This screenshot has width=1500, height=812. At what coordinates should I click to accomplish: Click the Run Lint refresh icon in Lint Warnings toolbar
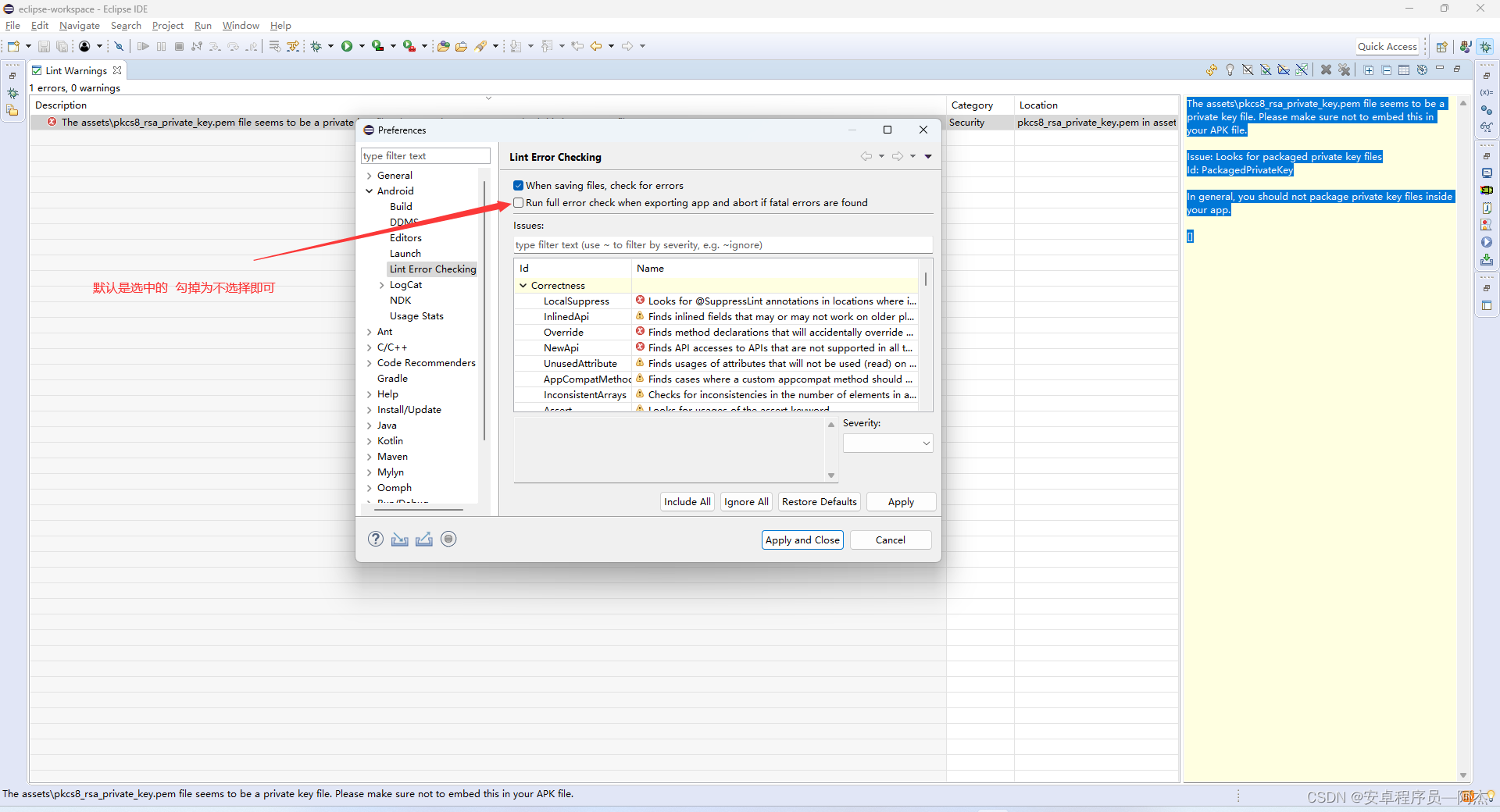coord(1211,69)
